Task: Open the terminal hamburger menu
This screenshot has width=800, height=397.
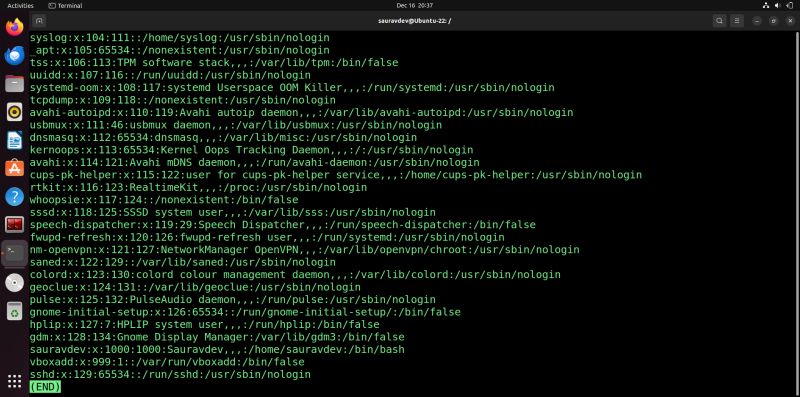Action: [x=737, y=21]
